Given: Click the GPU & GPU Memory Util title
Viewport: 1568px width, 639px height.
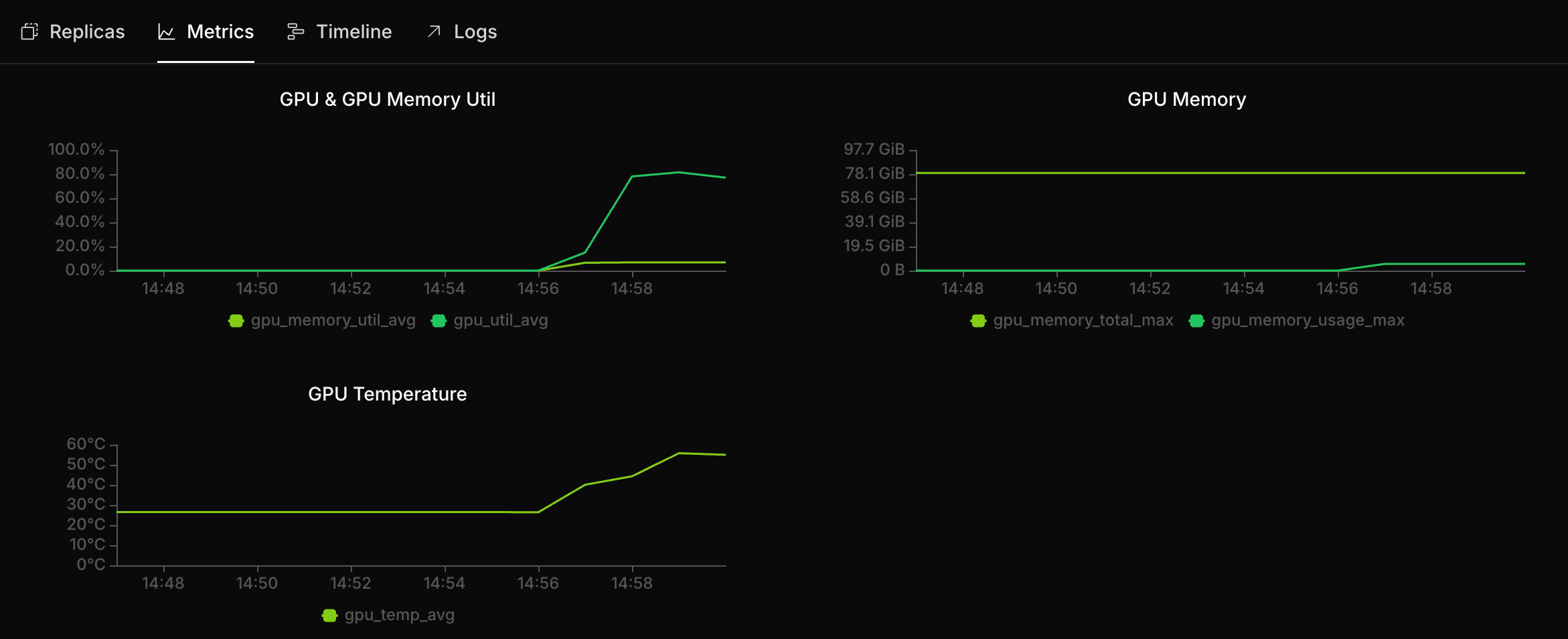Looking at the screenshot, I should [x=388, y=99].
